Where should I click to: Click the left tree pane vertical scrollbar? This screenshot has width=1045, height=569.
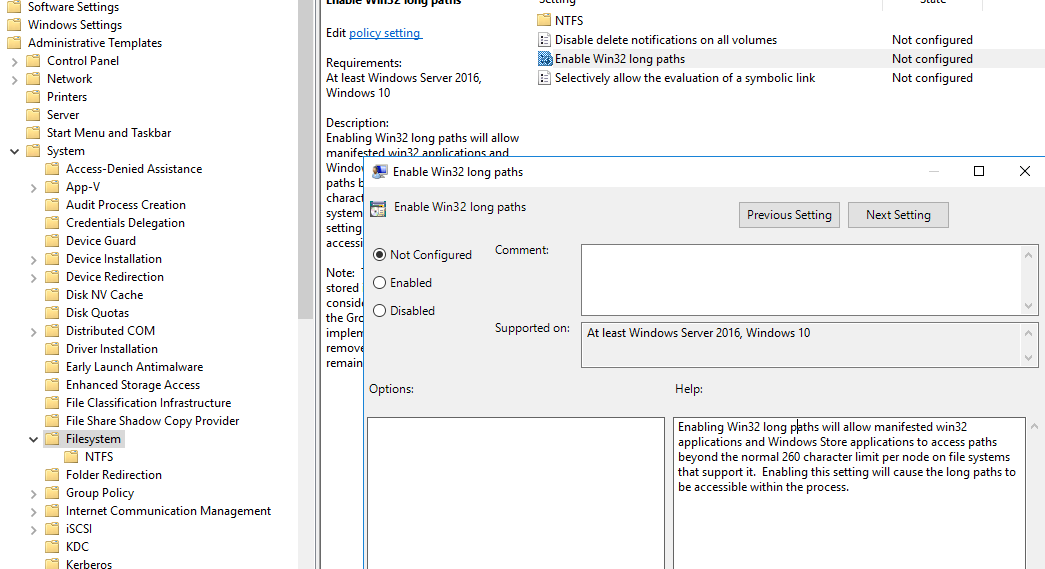pyautogui.click(x=306, y=160)
